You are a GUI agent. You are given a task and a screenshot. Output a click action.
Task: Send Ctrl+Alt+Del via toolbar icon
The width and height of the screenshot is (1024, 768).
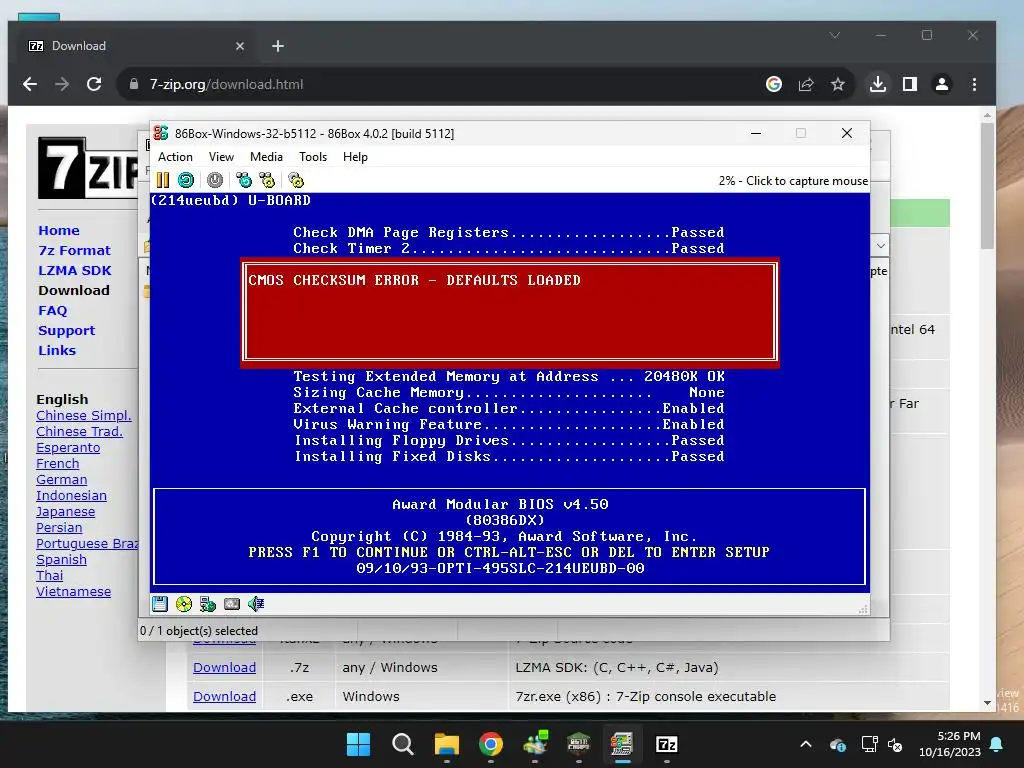(244, 180)
